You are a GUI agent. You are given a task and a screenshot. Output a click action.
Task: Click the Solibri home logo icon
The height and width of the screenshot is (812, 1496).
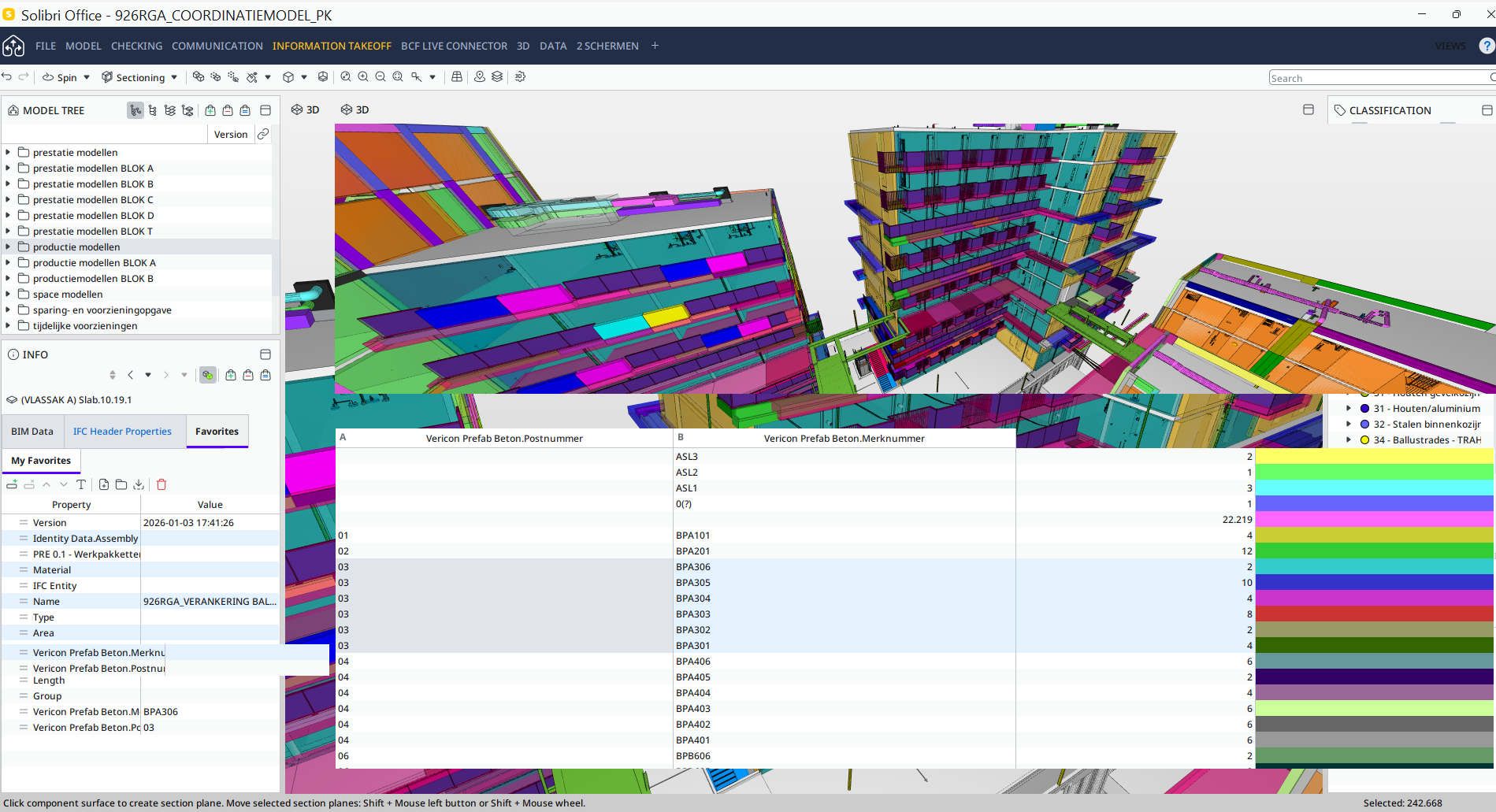[13, 46]
